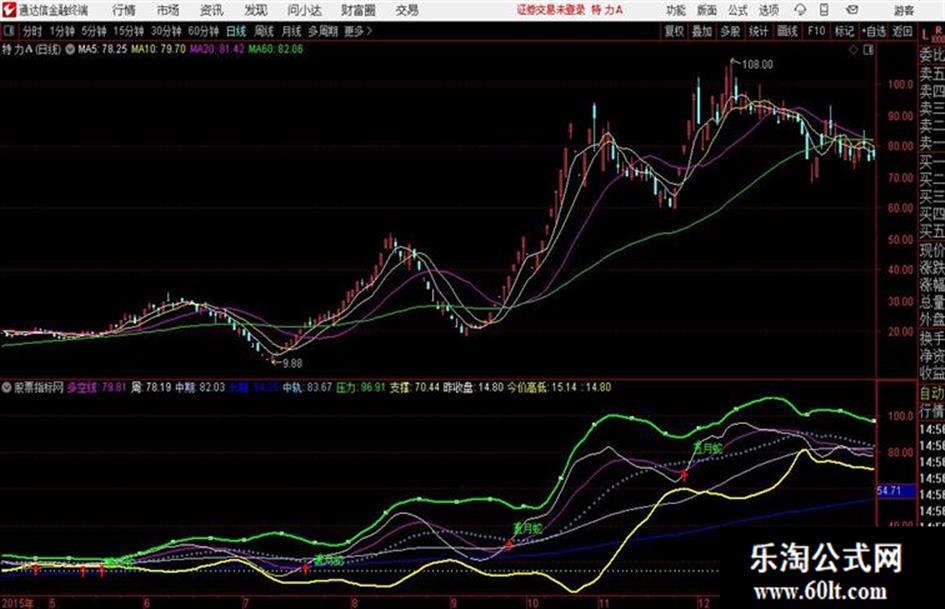Open the customer service headset icon
The image size is (945, 609).
tap(800, 10)
